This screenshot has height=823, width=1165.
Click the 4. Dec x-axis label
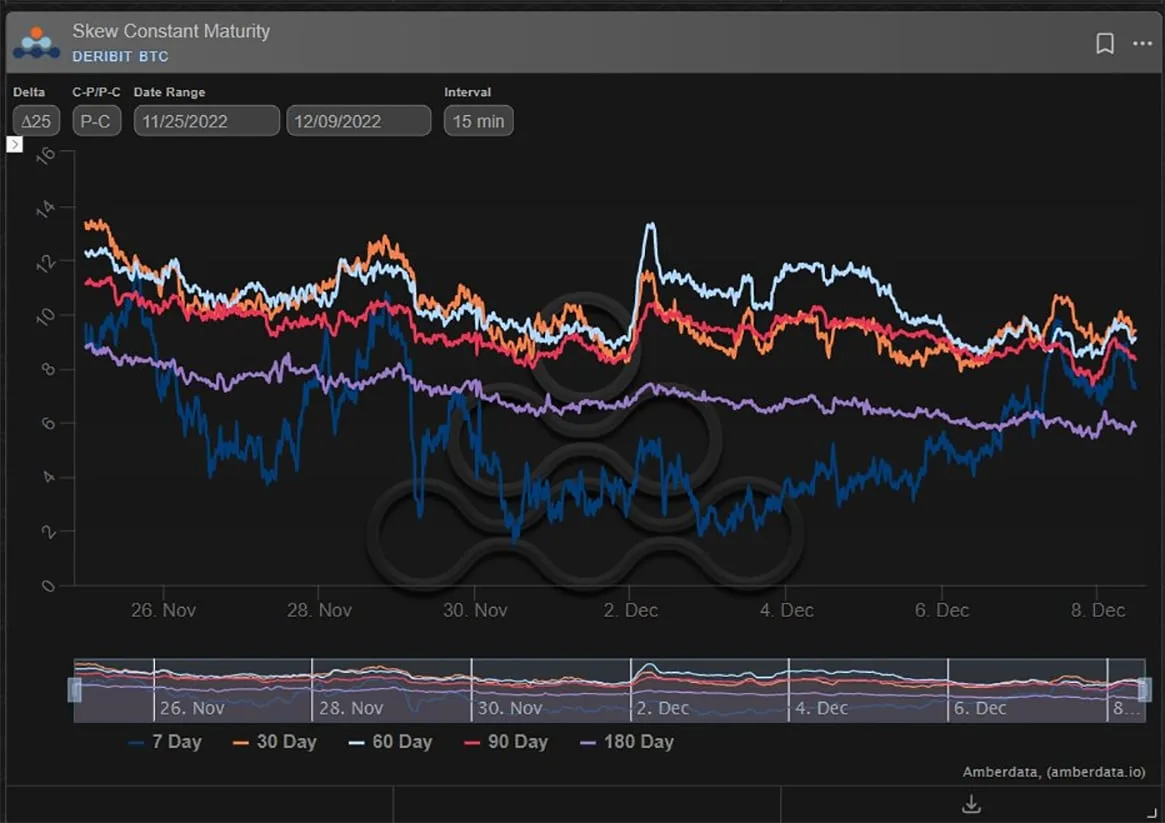click(x=787, y=611)
